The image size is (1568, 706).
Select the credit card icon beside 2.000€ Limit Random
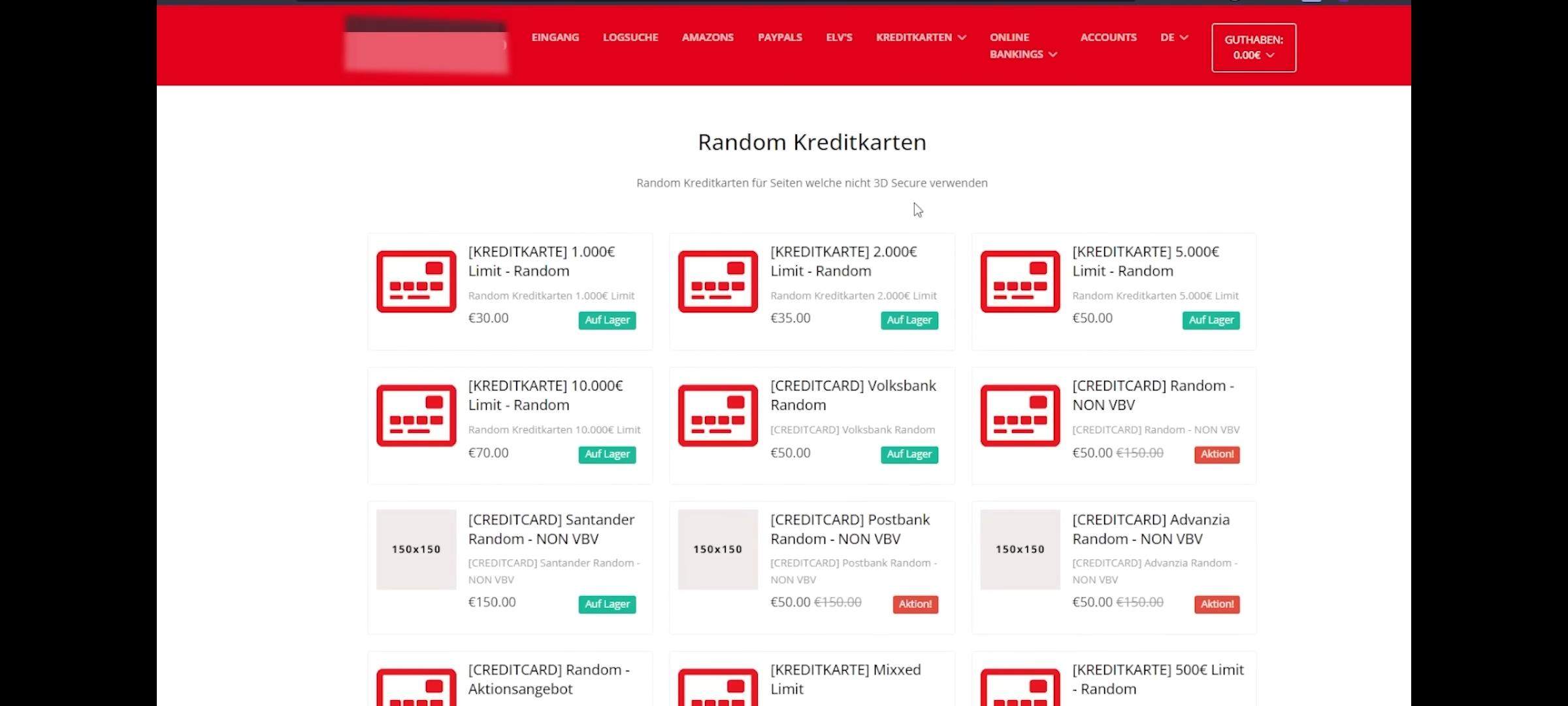pyautogui.click(x=717, y=282)
